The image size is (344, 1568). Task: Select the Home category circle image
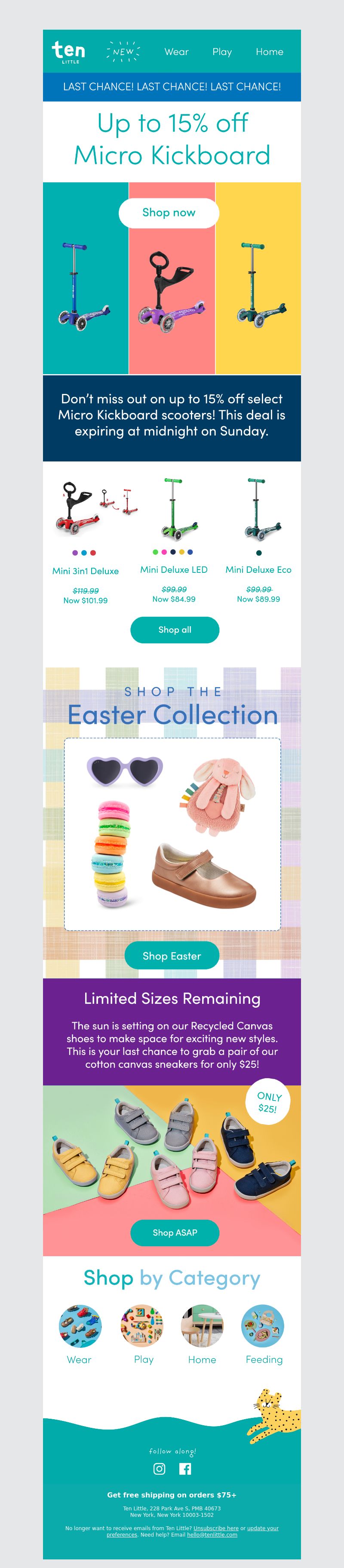(x=202, y=1326)
